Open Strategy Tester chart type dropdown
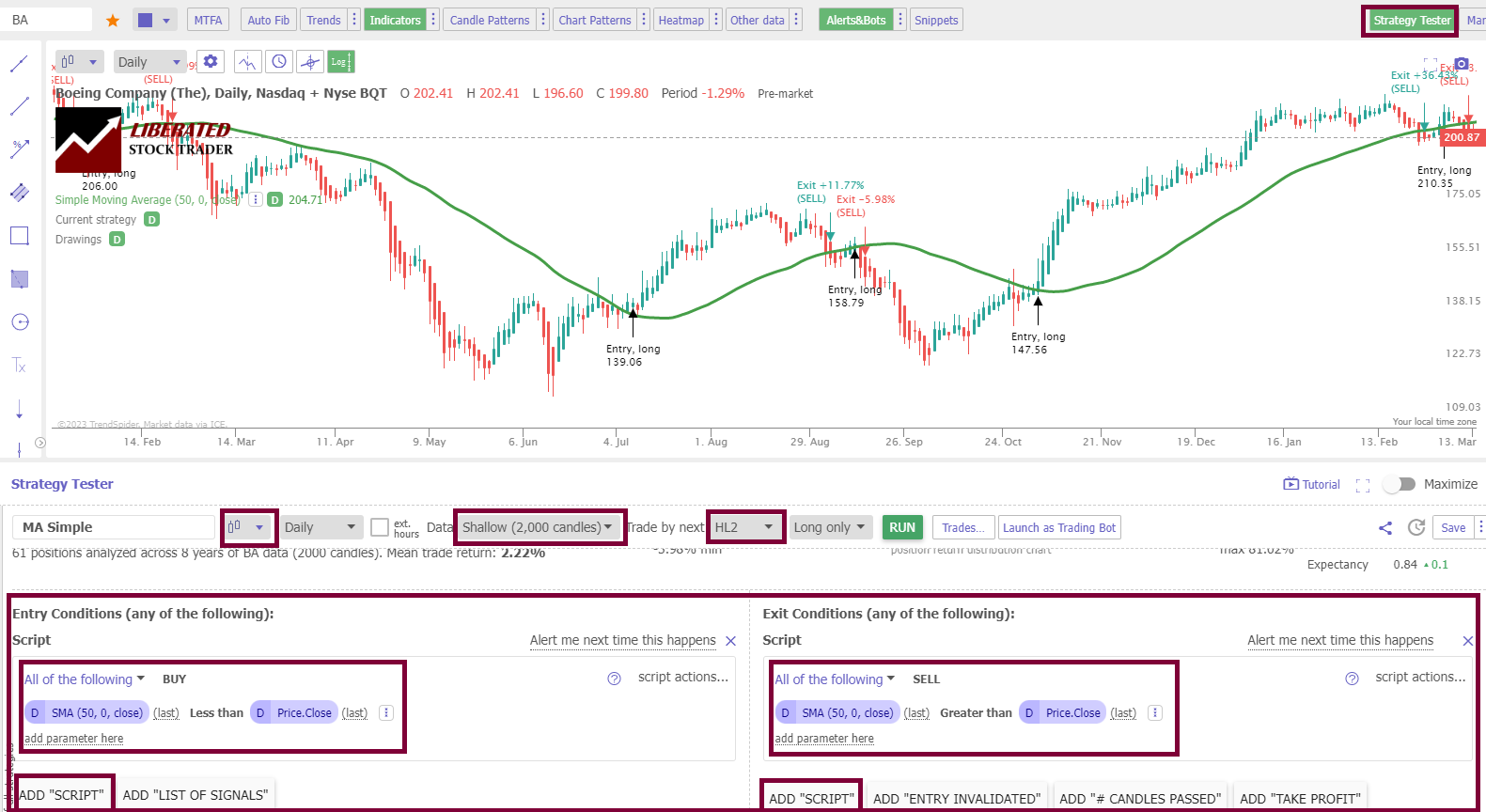1486x812 pixels. pos(249,527)
